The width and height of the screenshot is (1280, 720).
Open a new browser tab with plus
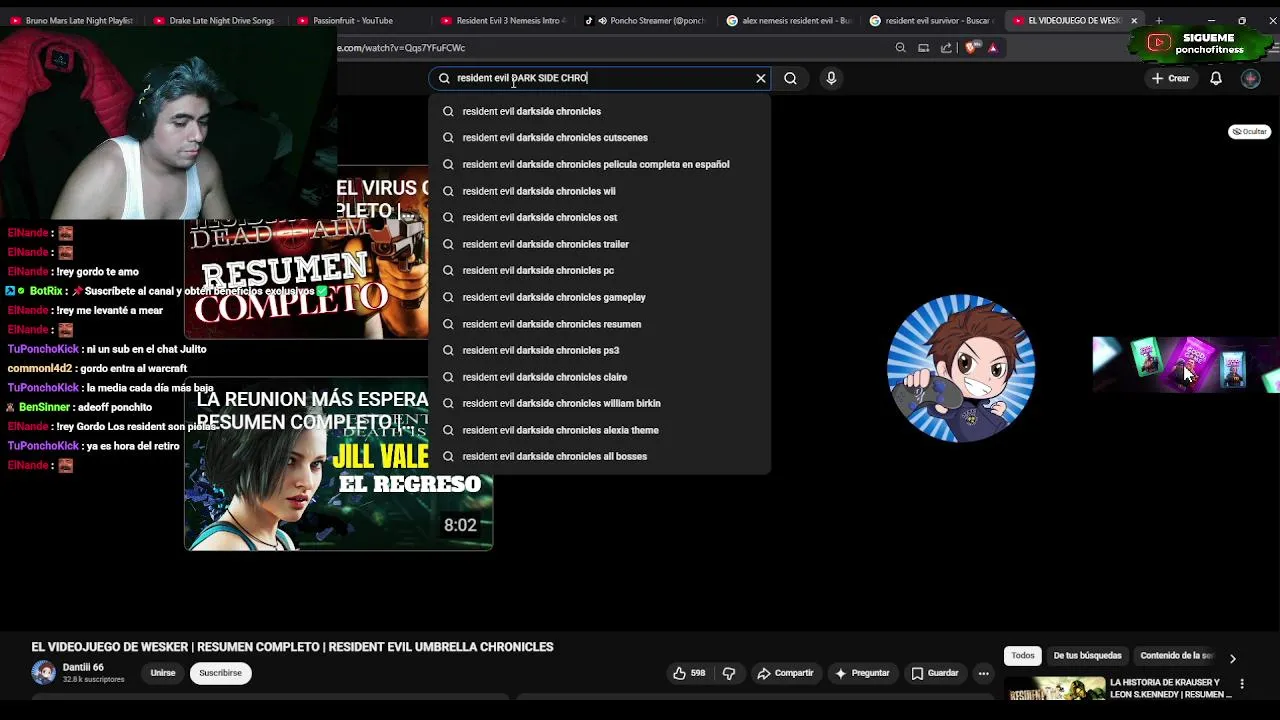(1159, 20)
